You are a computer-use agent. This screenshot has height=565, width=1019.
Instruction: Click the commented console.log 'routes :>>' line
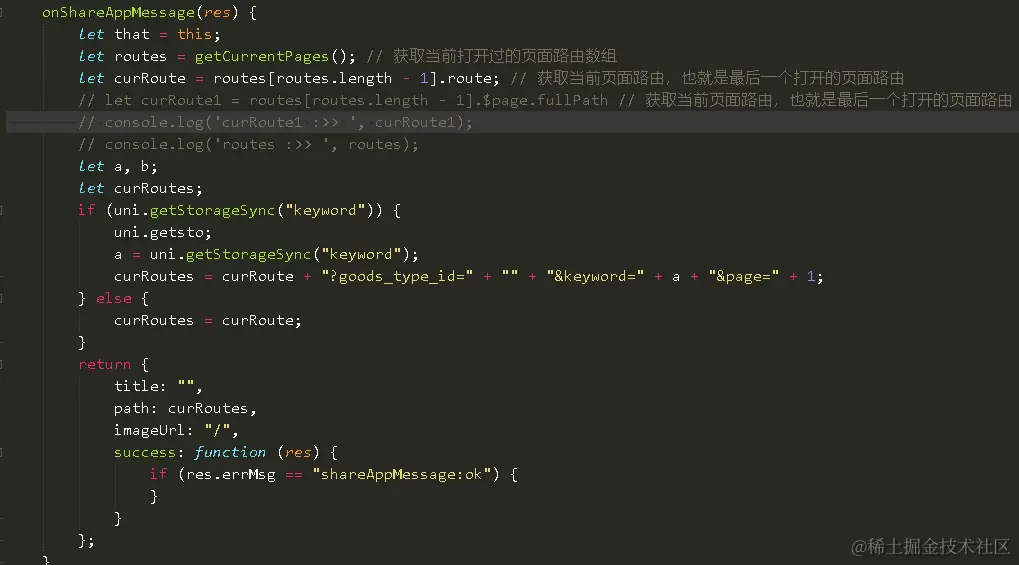coord(248,144)
